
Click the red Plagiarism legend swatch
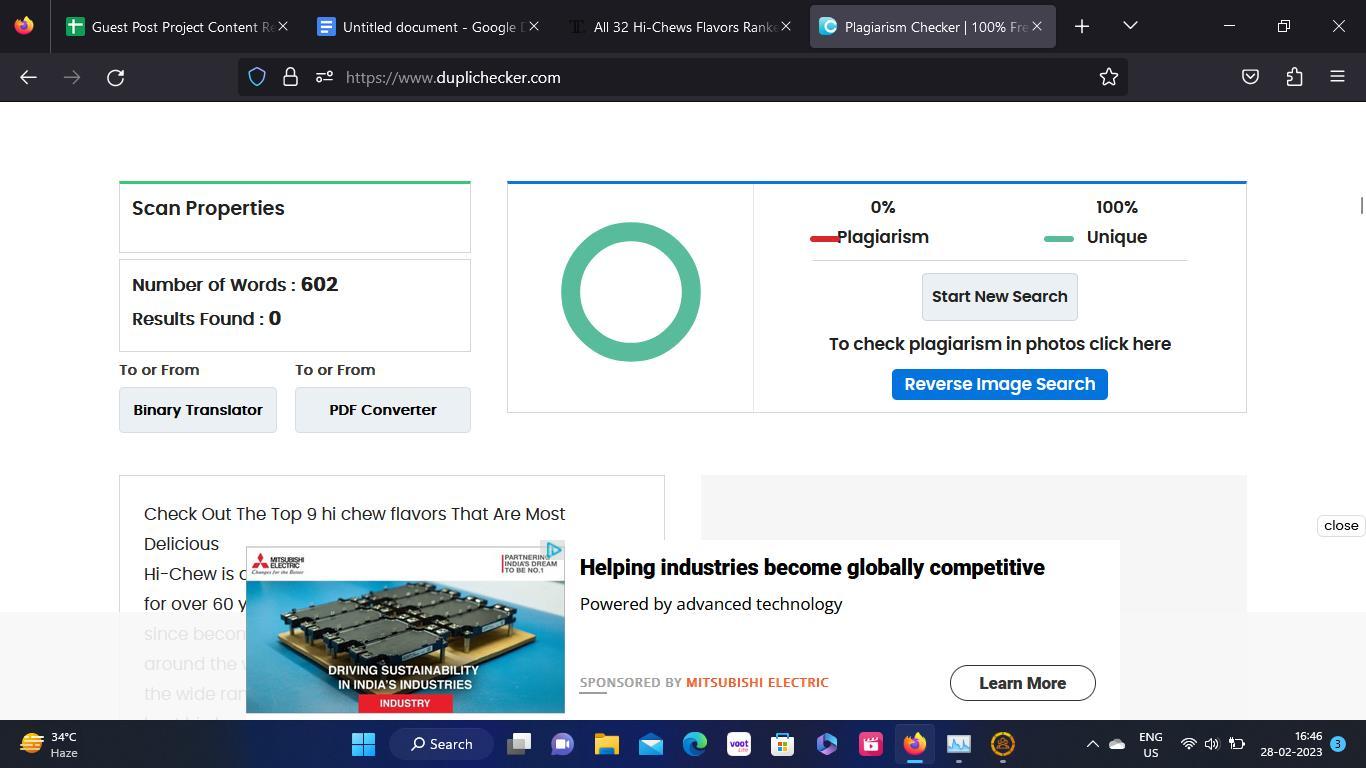pyautogui.click(x=825, y=238)
